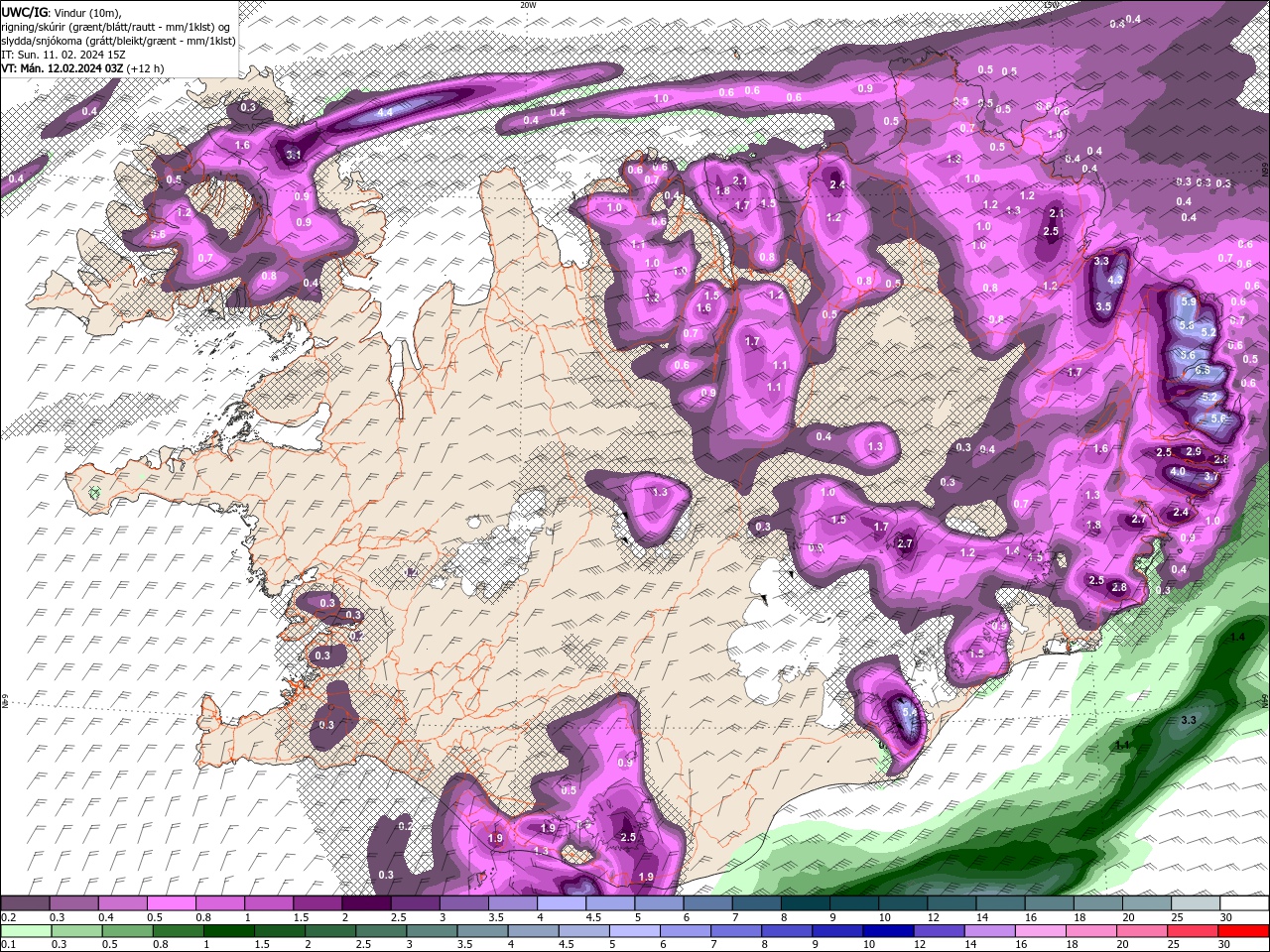The height and width of the screenshot is (952, 1270).
Task: Click the 5.9 snowfall value
Action: point(1189,300)
